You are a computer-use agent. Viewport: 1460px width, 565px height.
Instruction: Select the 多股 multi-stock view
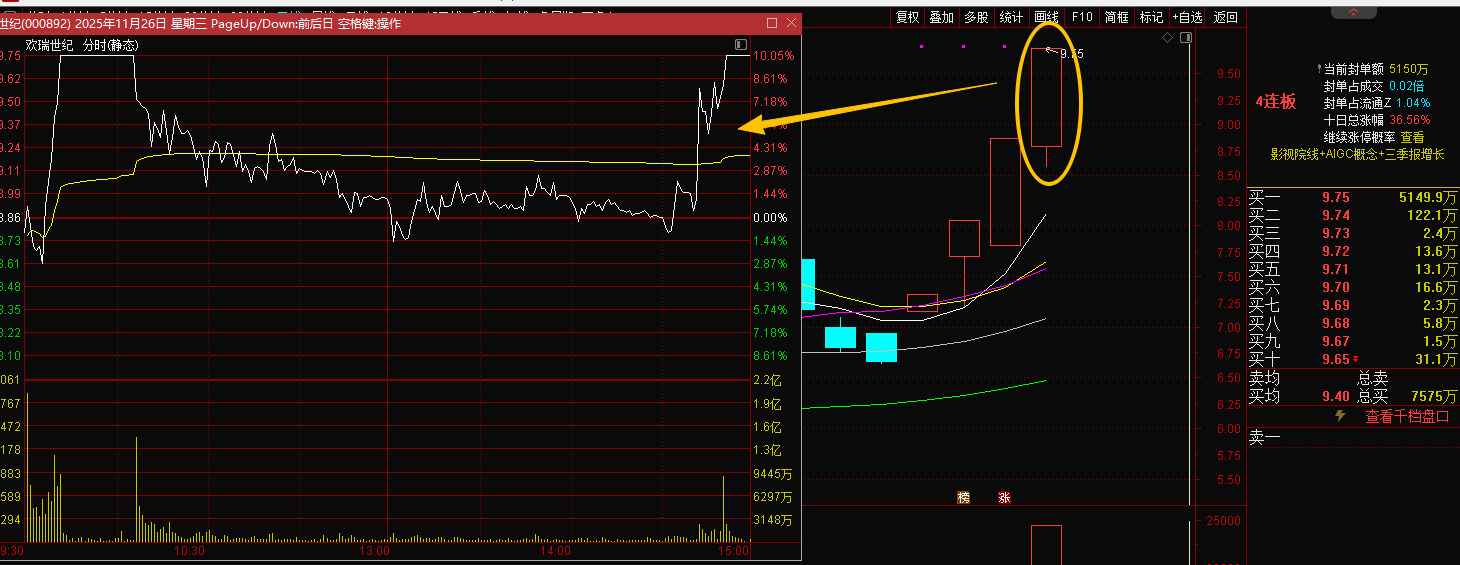[976, 17]
